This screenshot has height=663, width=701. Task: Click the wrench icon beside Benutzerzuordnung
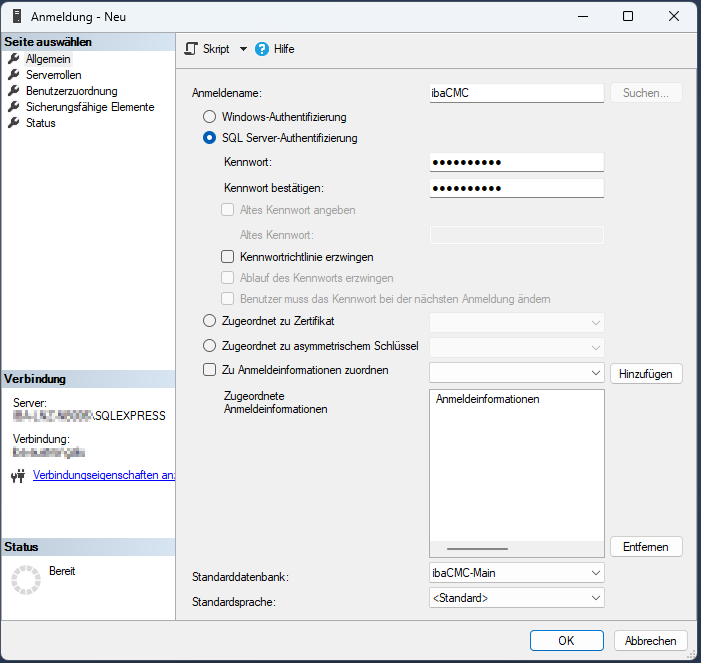point(14,91)
